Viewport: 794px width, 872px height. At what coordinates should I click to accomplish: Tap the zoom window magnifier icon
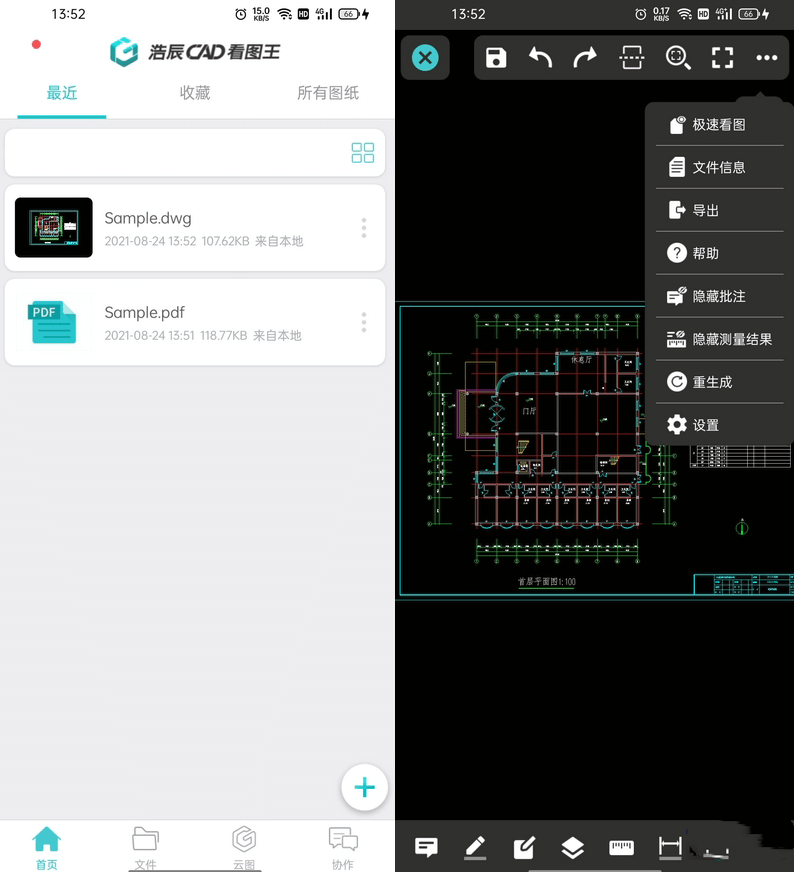tap(678, 58)
